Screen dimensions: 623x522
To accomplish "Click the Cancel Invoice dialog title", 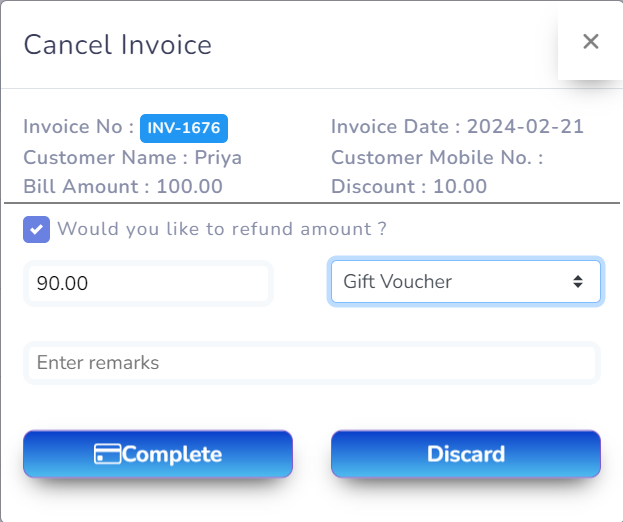I will [x=117, y=45].
